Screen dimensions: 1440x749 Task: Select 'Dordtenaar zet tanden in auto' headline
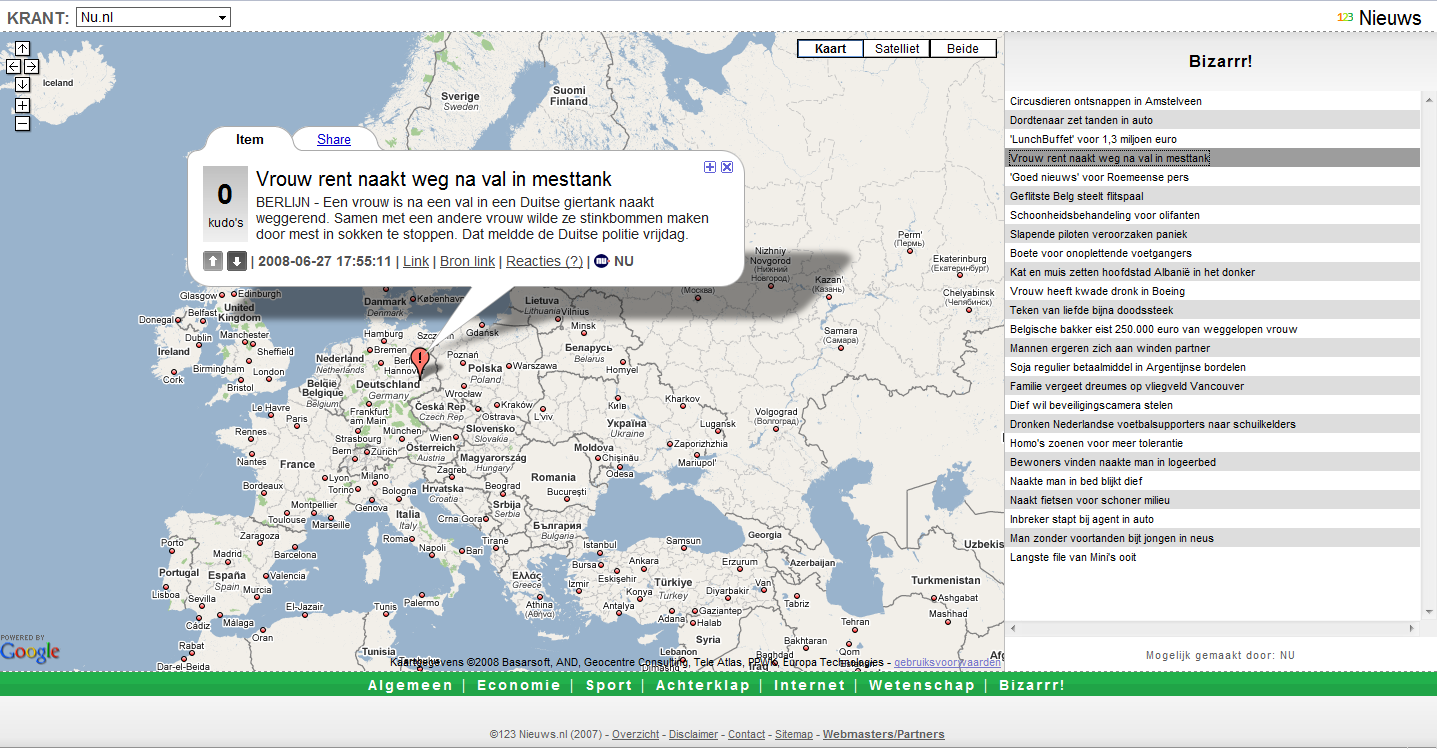click(x=1212, y=120)
